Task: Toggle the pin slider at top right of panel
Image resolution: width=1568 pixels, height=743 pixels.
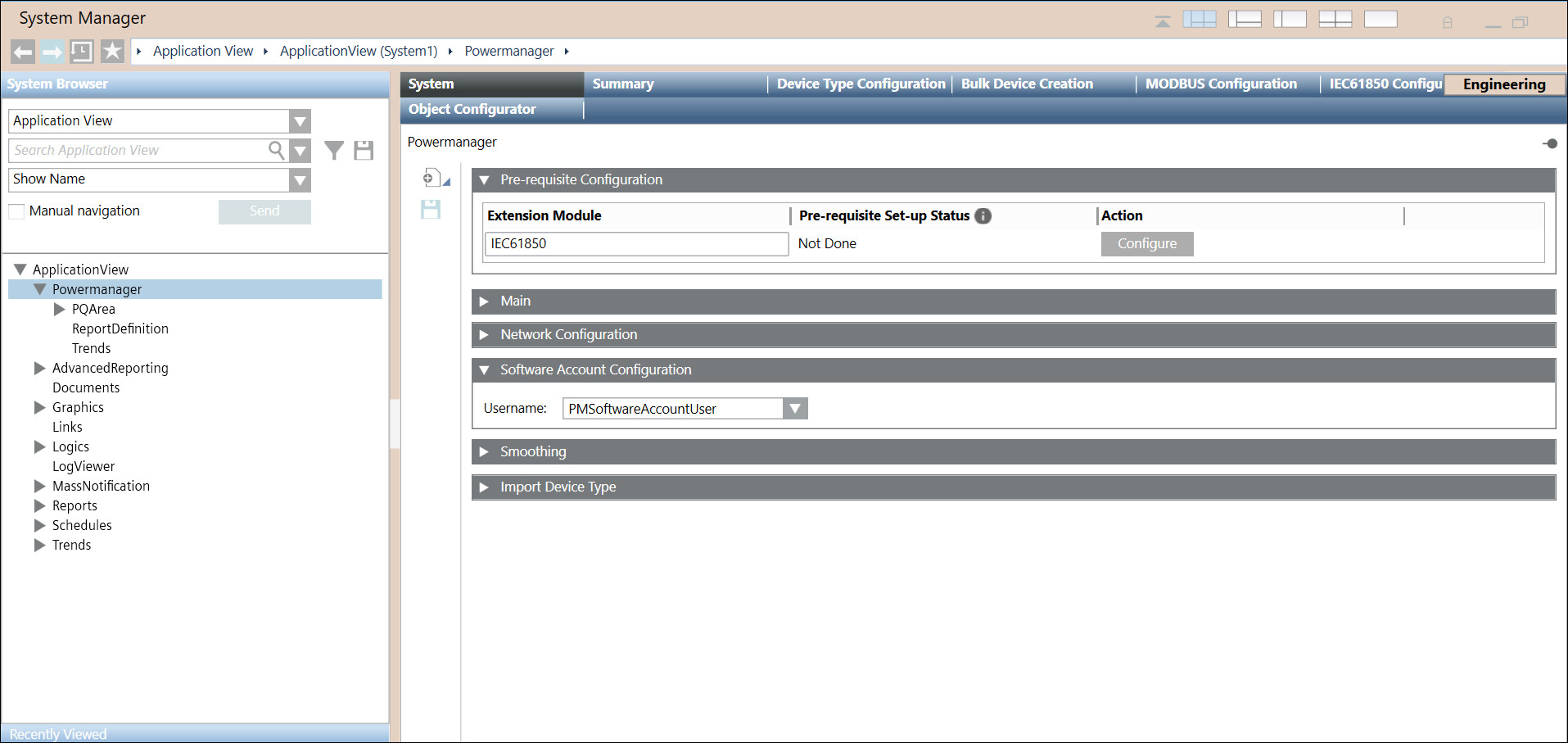Action: pos(1549,143)
